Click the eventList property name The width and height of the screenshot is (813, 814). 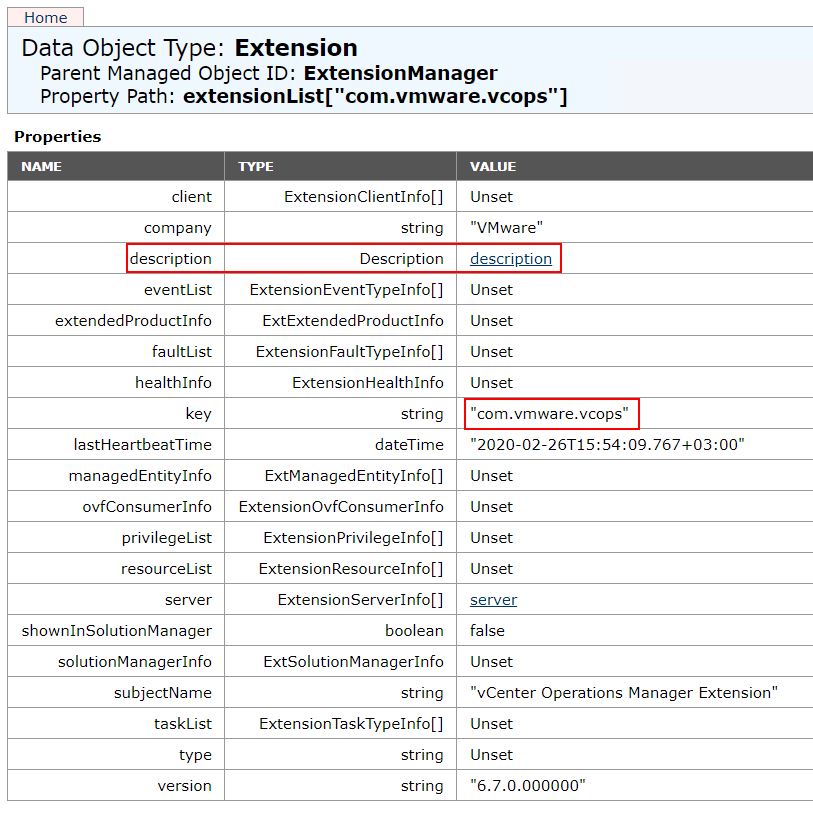pos(178,290)
